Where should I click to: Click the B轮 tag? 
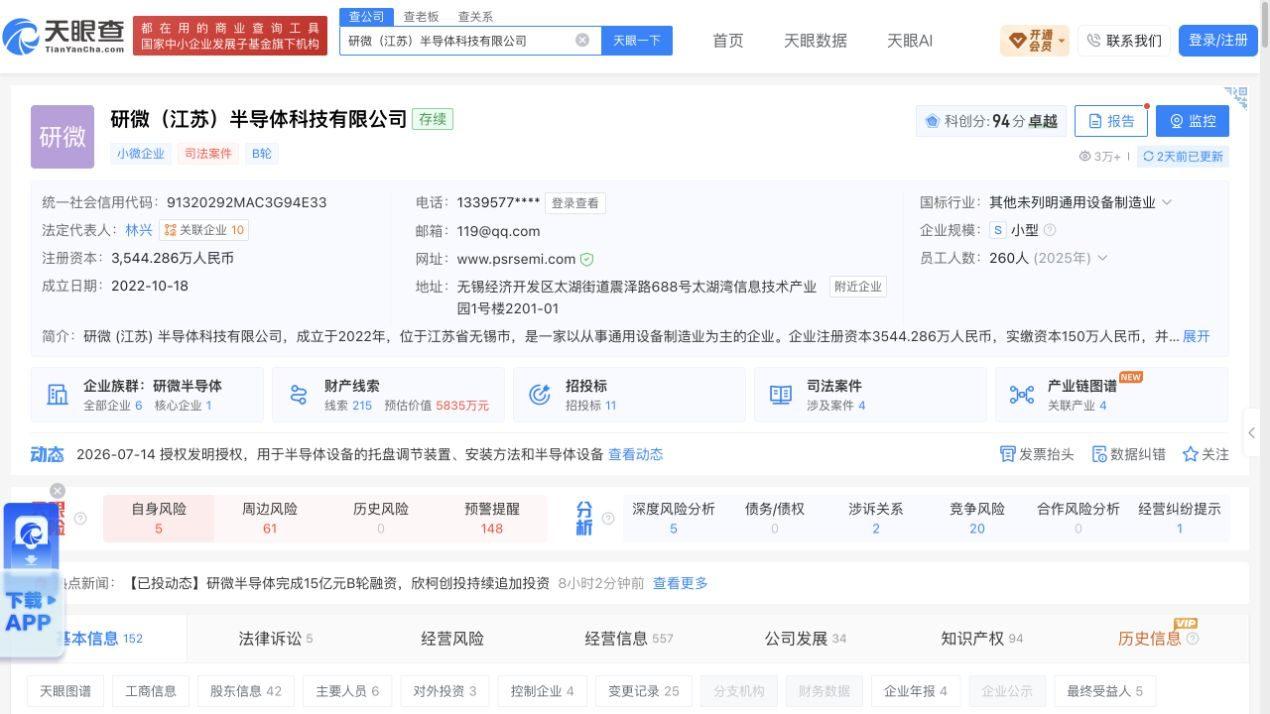[262, 153]
